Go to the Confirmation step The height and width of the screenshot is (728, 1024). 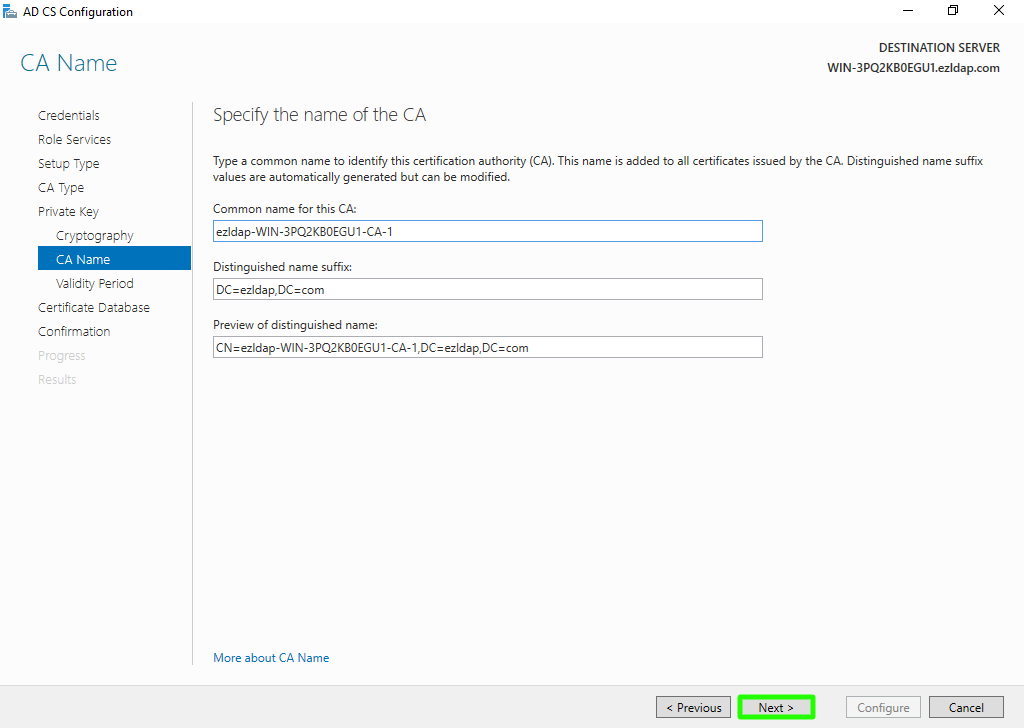74,332
